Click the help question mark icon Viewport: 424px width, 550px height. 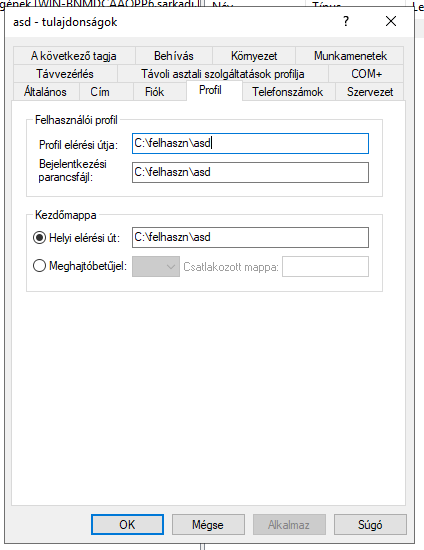click(346, 22)
